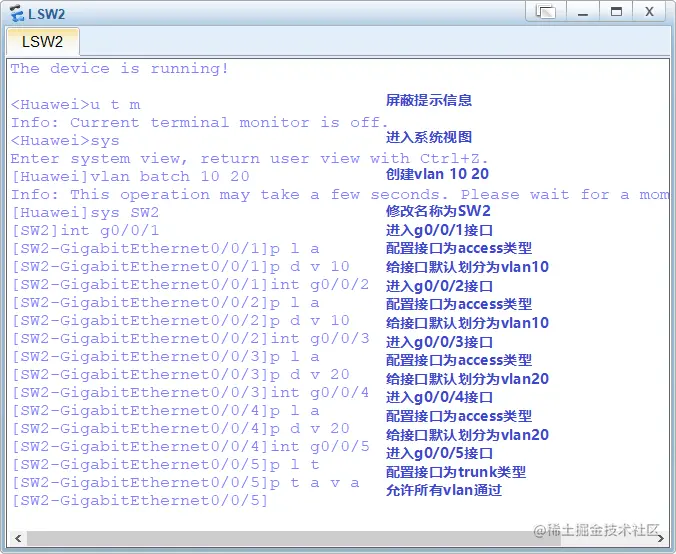
Task: Click the 'int g0/0/2' command line
Action: click(x=190, y=285)
